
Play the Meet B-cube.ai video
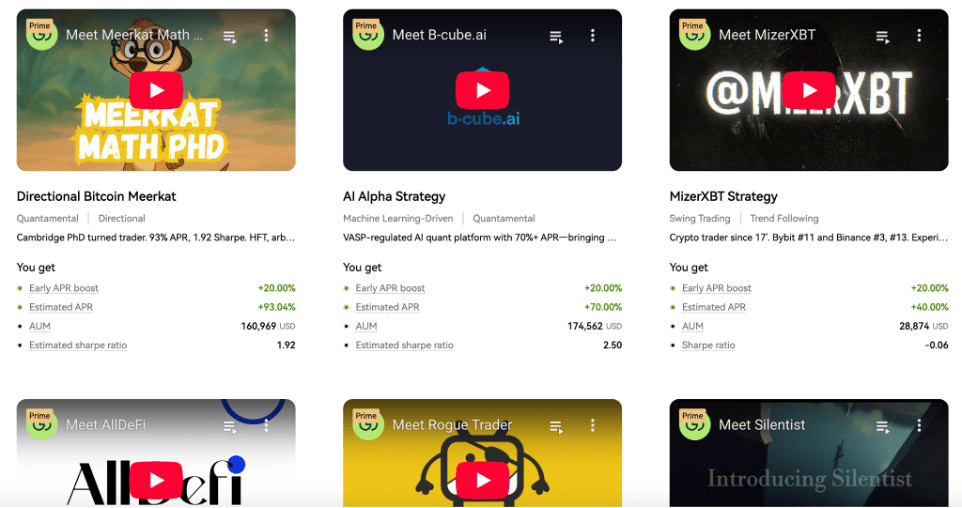click(482, 90)
